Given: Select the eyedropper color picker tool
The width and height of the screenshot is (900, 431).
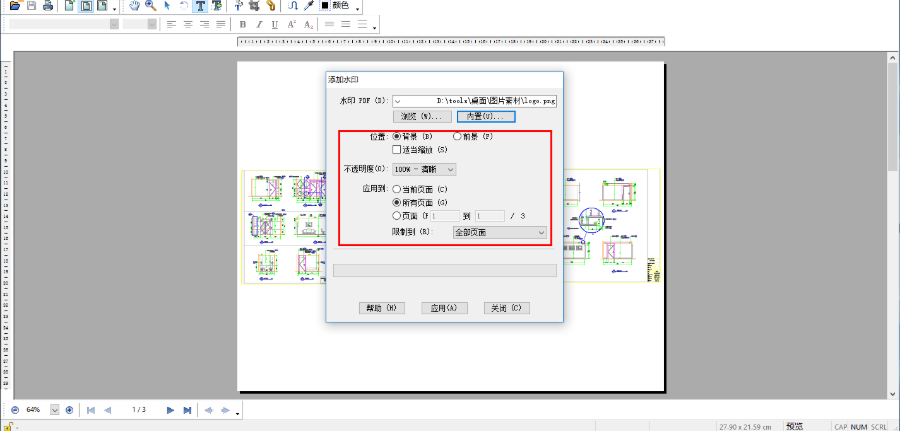Looking at the screenshot, I should coord(309,6).
